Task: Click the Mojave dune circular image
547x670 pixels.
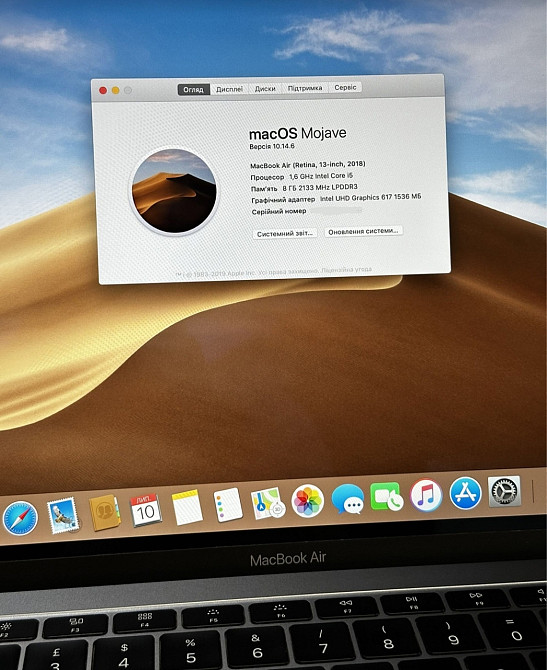Action: (174, 191)
